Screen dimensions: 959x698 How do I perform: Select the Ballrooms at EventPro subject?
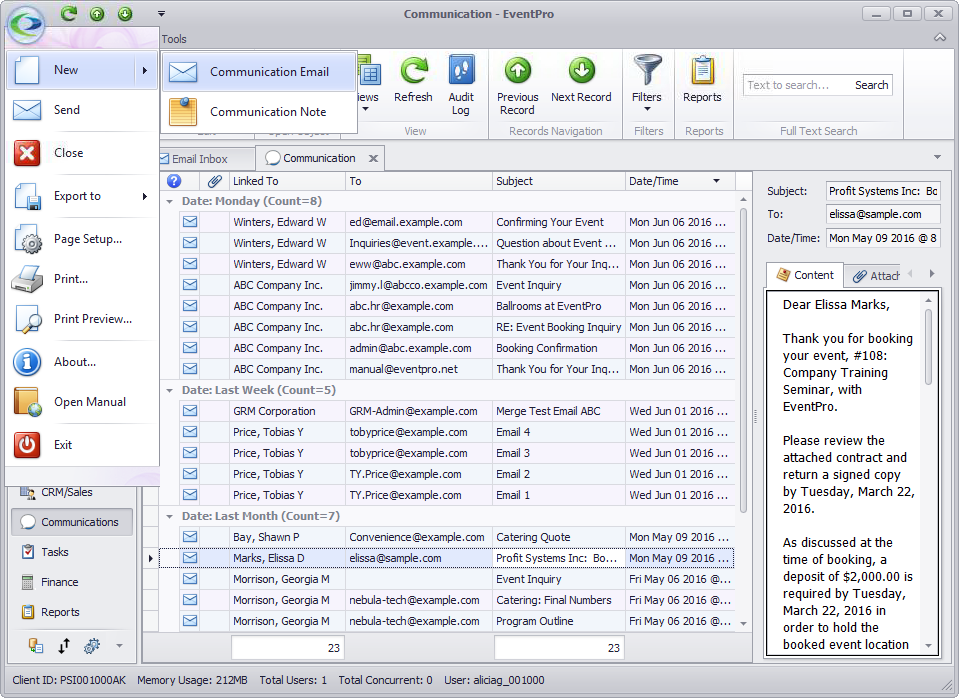click(558, 306)
